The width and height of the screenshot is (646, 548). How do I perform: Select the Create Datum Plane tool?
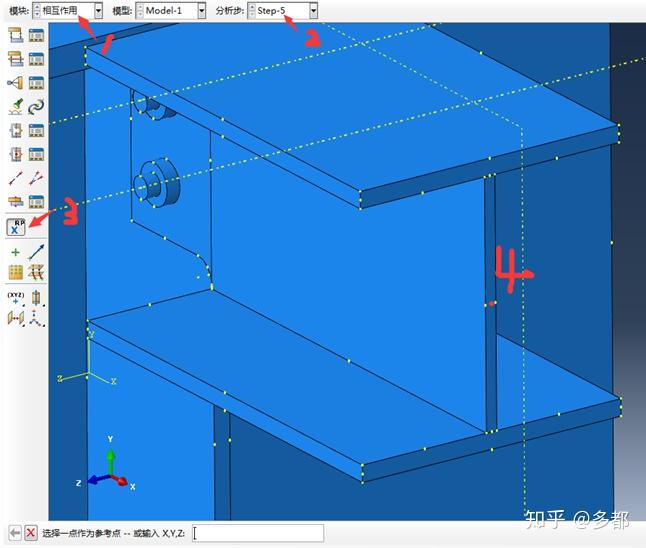click(16, 318)
